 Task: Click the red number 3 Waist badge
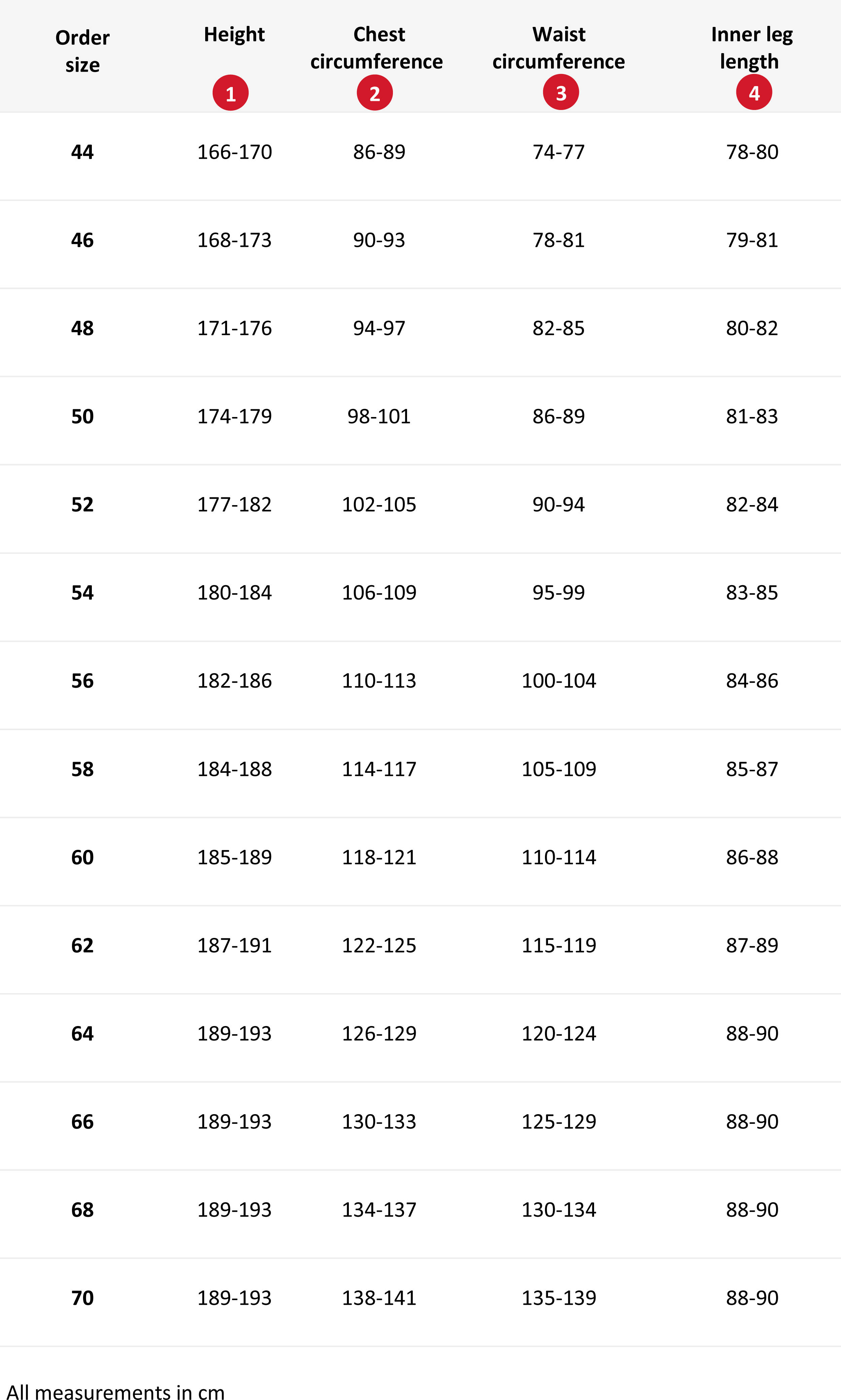click(x=560, y=92)
